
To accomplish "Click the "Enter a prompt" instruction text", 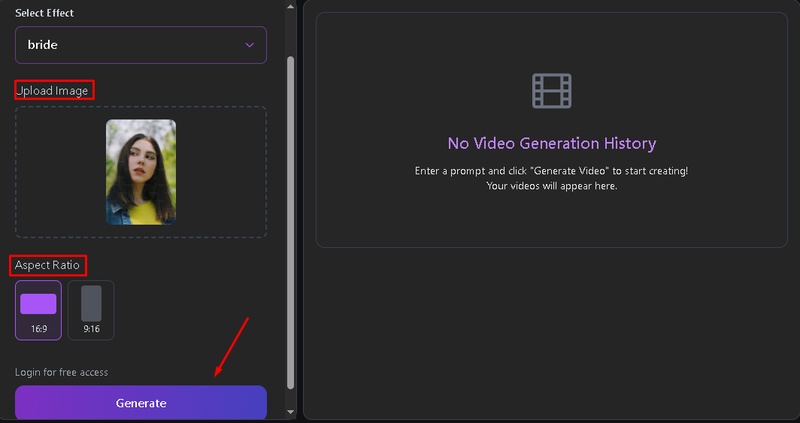I will pos(551,171).
